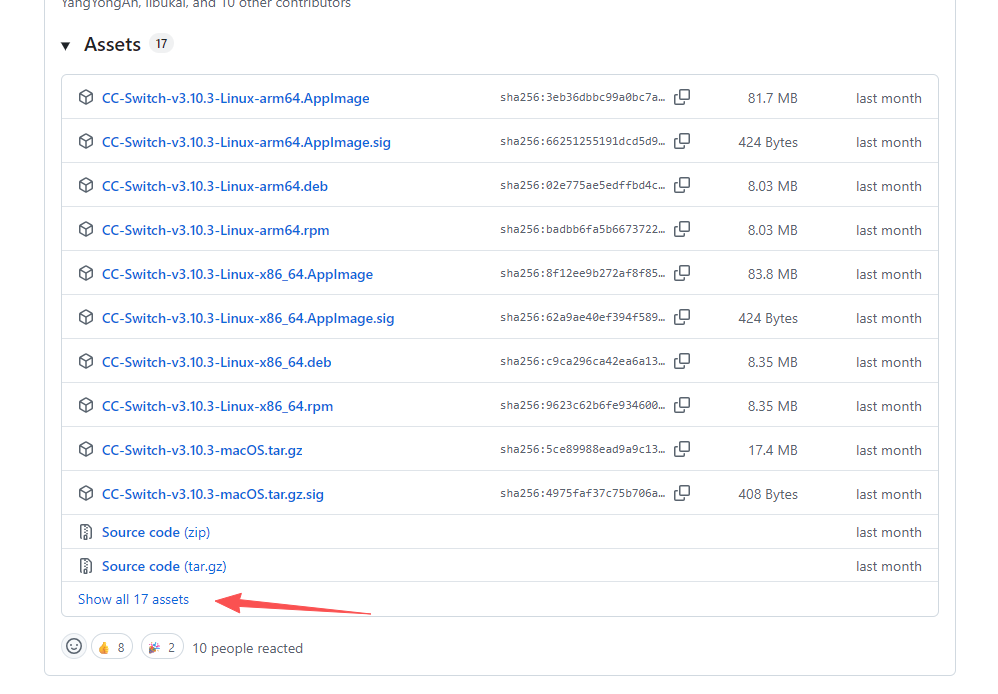Copy sha256 for Linux-x86_64.AppImage.sig asset
998x694 pixels.
click(x=682, y=317)
